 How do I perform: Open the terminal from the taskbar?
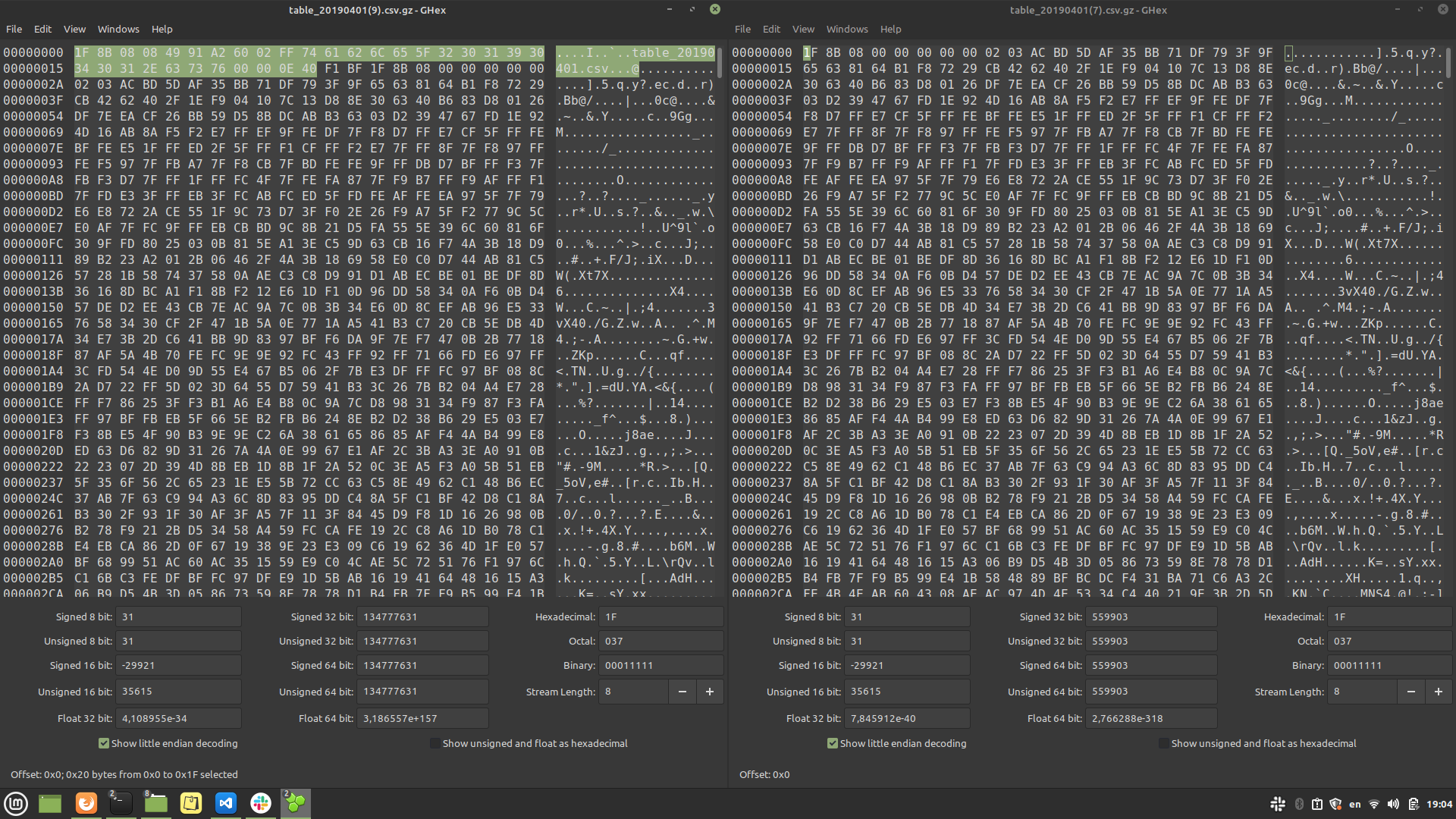click(x=121, y=805)
